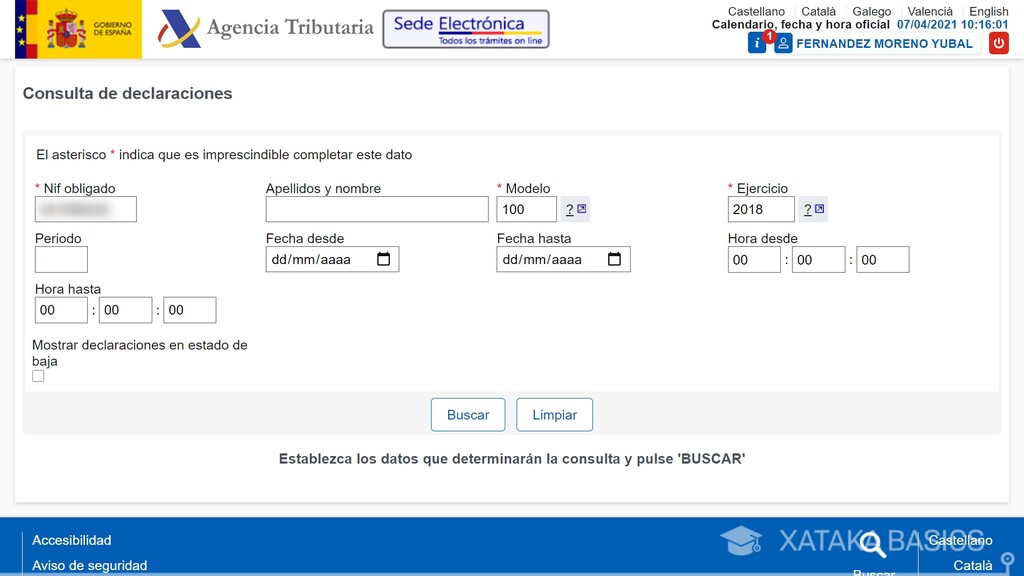Click the Sede Electrónica banner
Image resolution: width=1024 pixels, height=576 pixels.
466,29
